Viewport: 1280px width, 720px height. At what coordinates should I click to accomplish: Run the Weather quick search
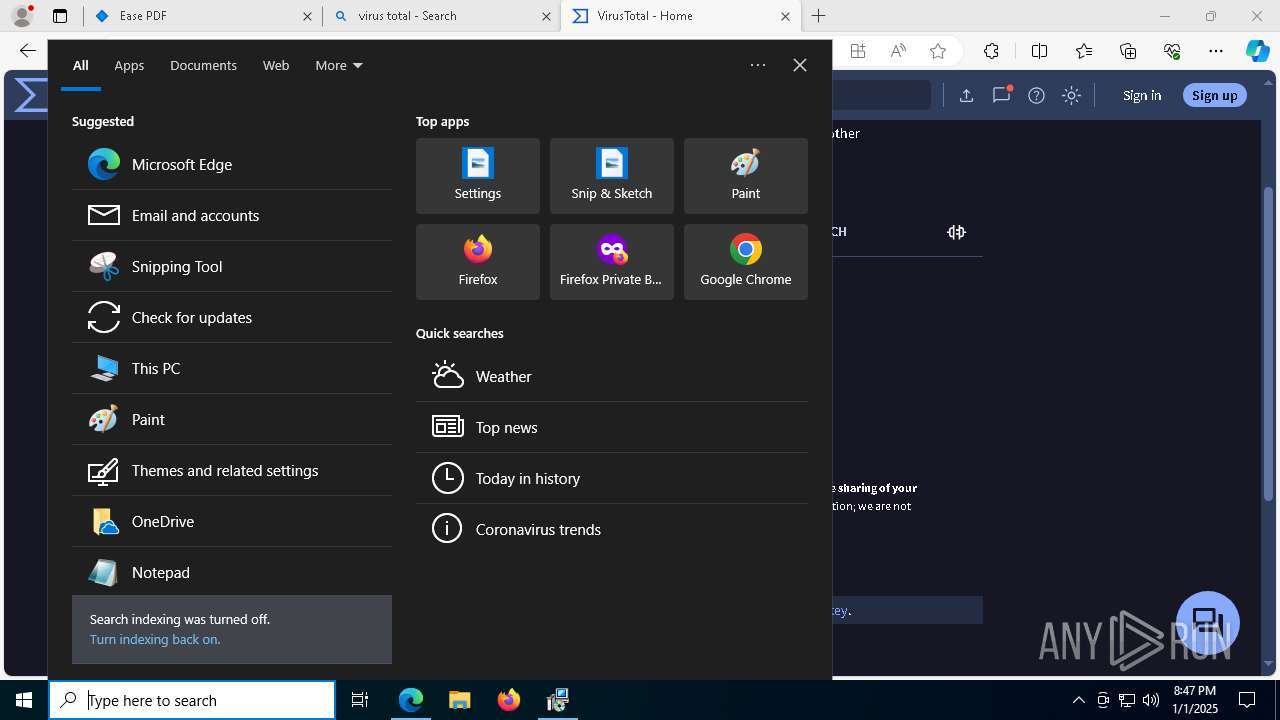point(612,376)
